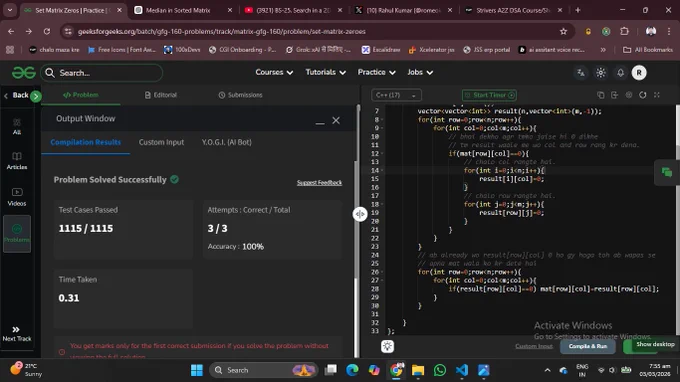Open File Explorer from the taskbar
The image size is (680, 382).
click(x=418, y=370)
